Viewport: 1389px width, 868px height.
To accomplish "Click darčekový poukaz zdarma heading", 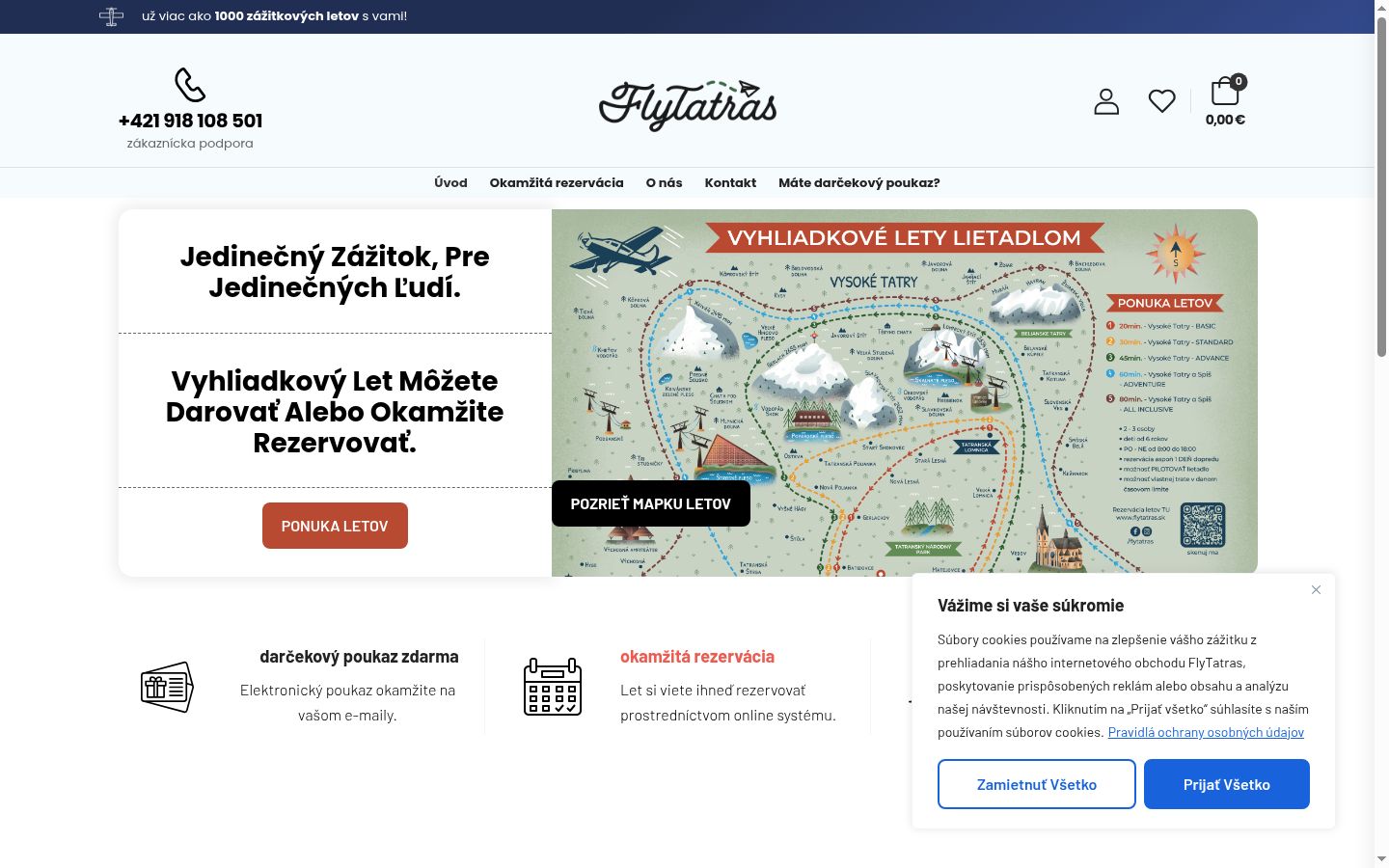I will click(359, 657).
